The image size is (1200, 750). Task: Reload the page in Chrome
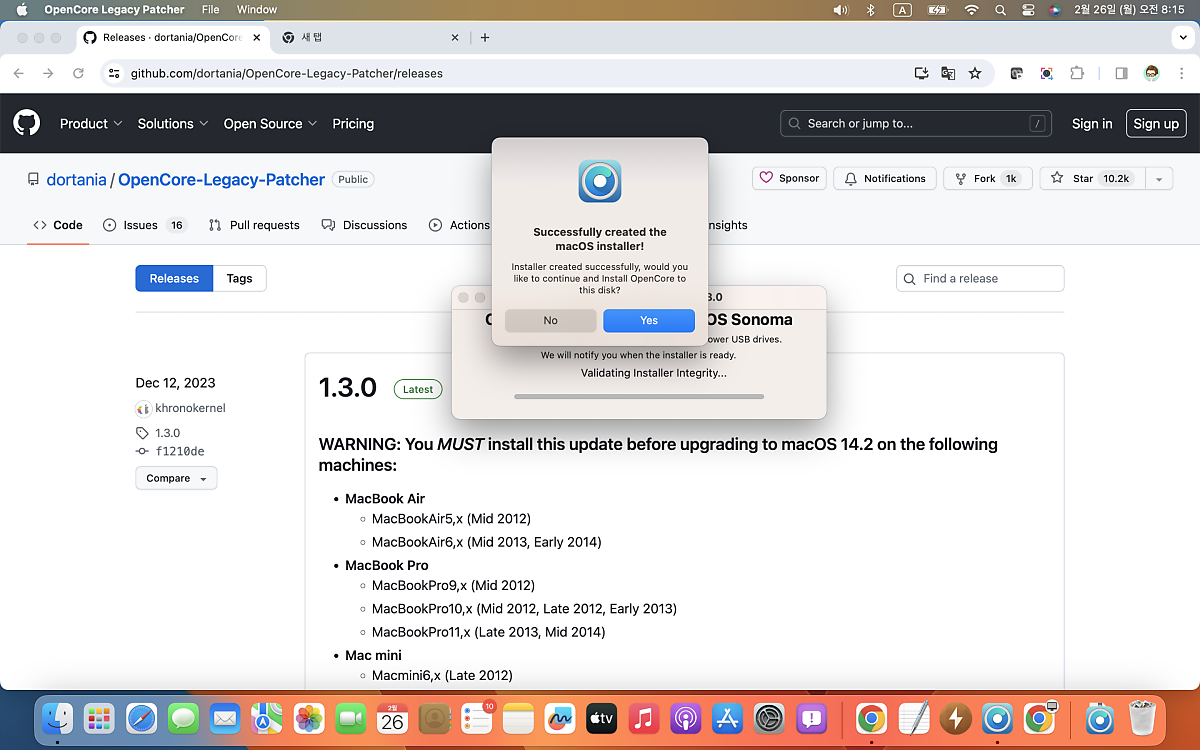coord(78,73)
